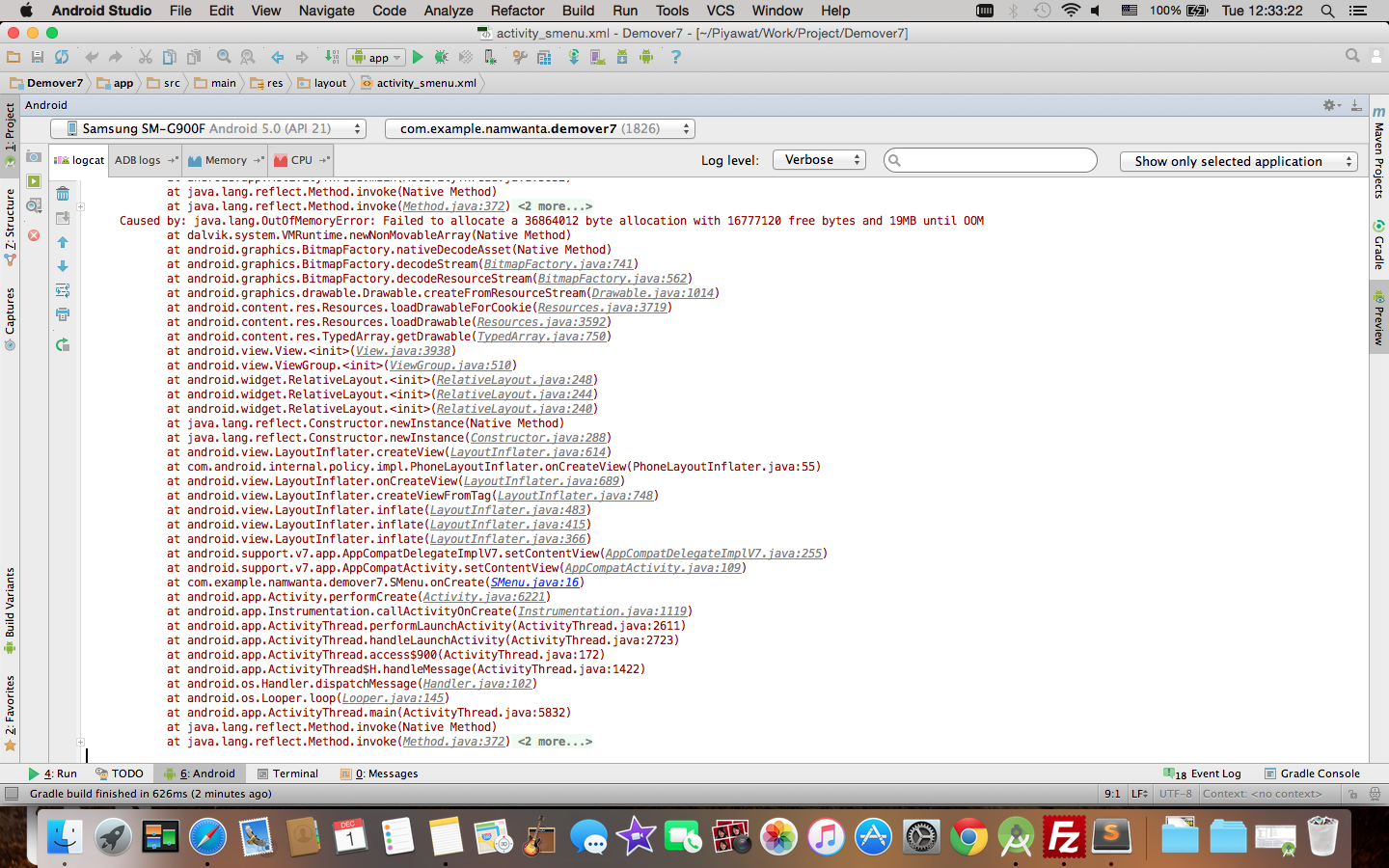Image resolution: width=1389 pixels, height=868 pixels.
Task: Run the app with green play button
Action: (x=418, y=57)
